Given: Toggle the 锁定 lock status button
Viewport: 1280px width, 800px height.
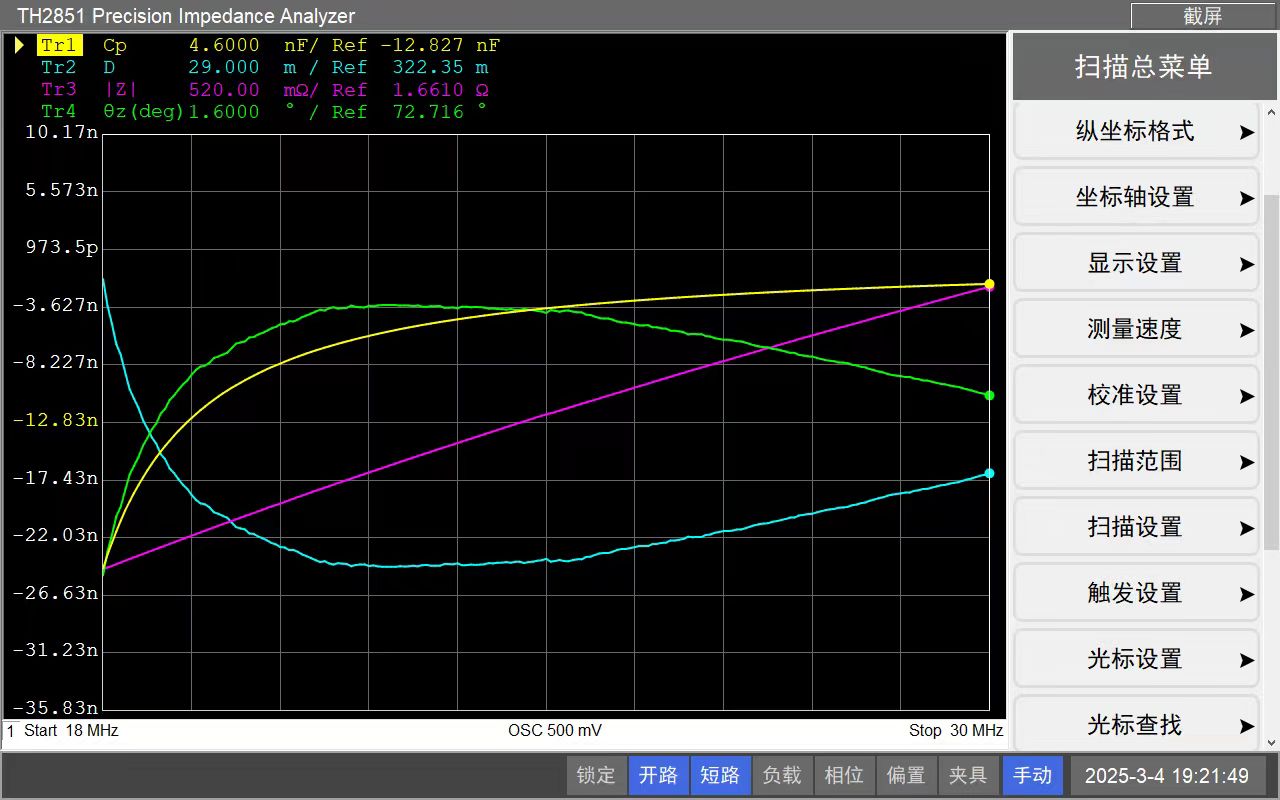Looking at the screenshot, I should pyautogui.click(x=596, y=775).
